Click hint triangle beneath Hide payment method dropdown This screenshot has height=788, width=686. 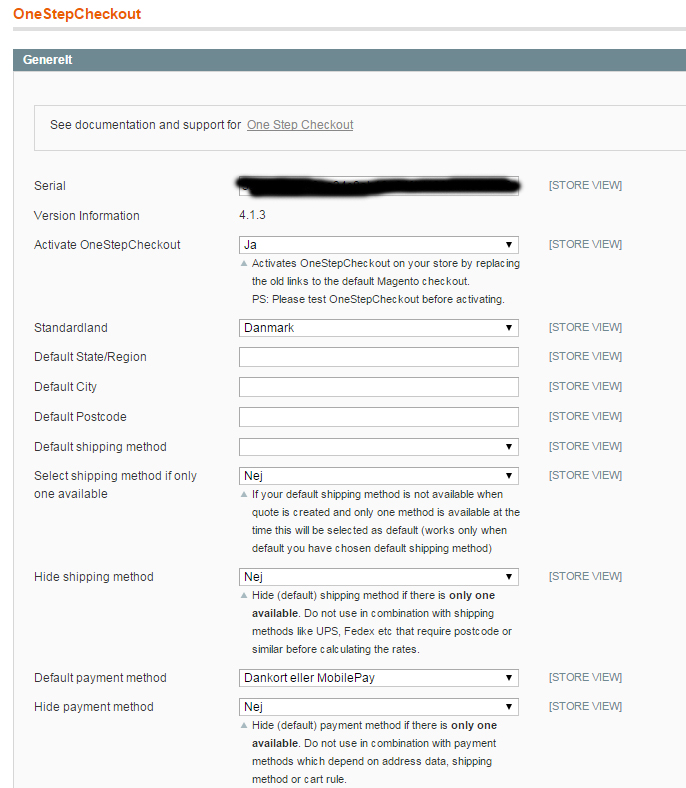pos(244,726)
